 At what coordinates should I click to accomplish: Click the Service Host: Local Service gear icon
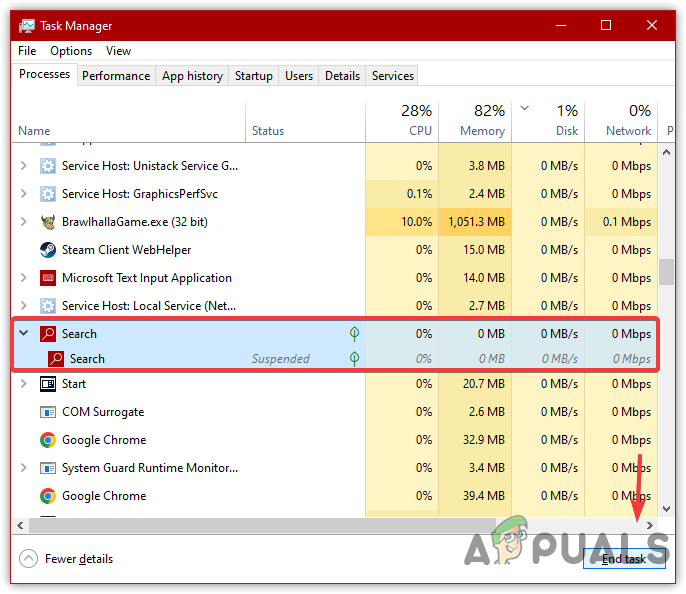point(48,306)
